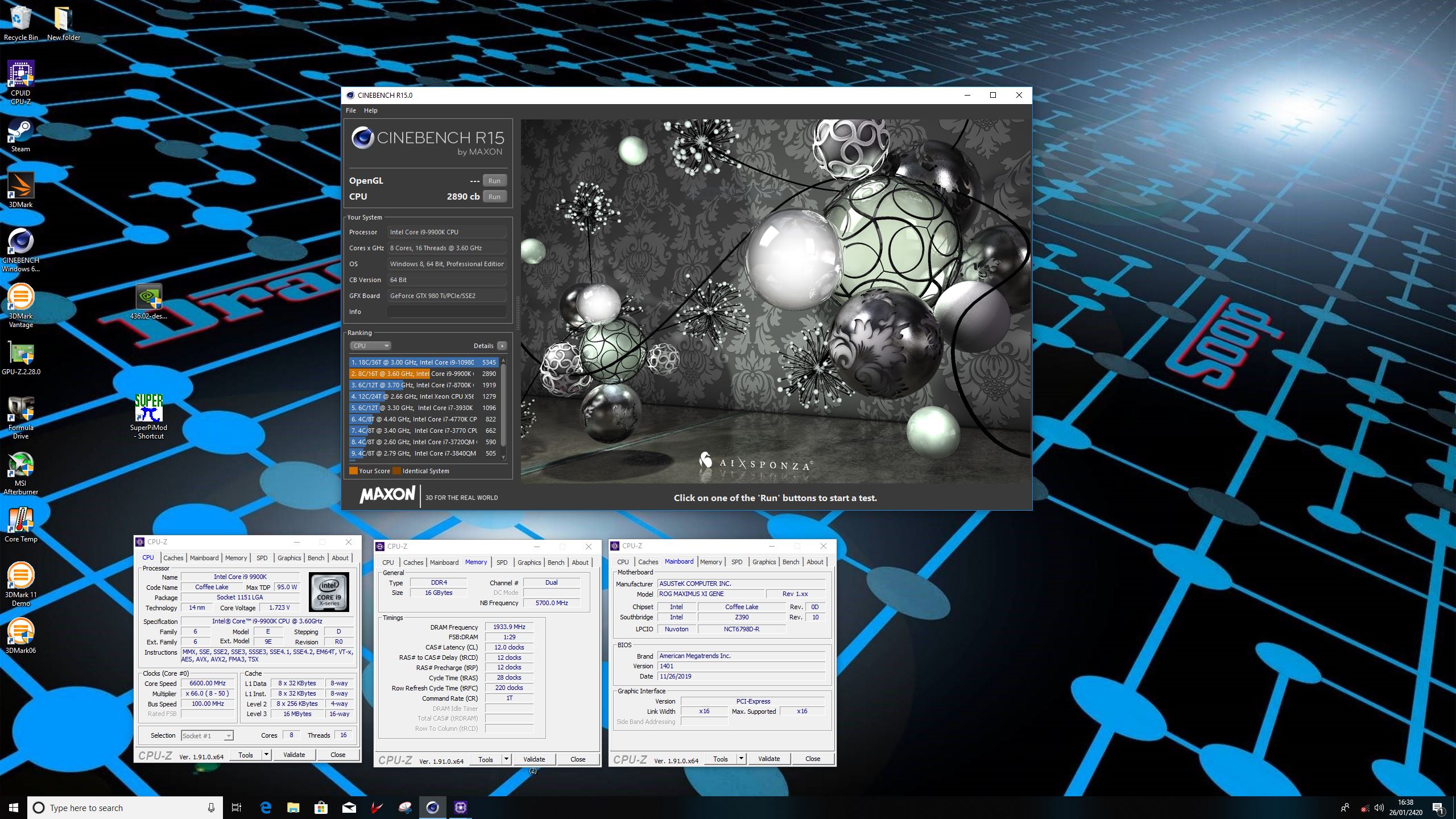Launch CPUID CPU-Z desktop shortcut
The height and width of the screenshot is (819, 1456).
(20, 82)
